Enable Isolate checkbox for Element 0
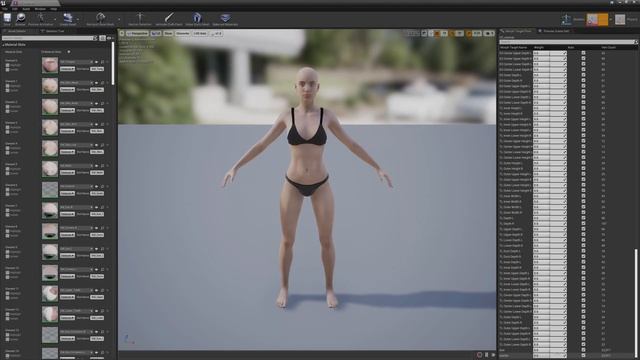 7,69
